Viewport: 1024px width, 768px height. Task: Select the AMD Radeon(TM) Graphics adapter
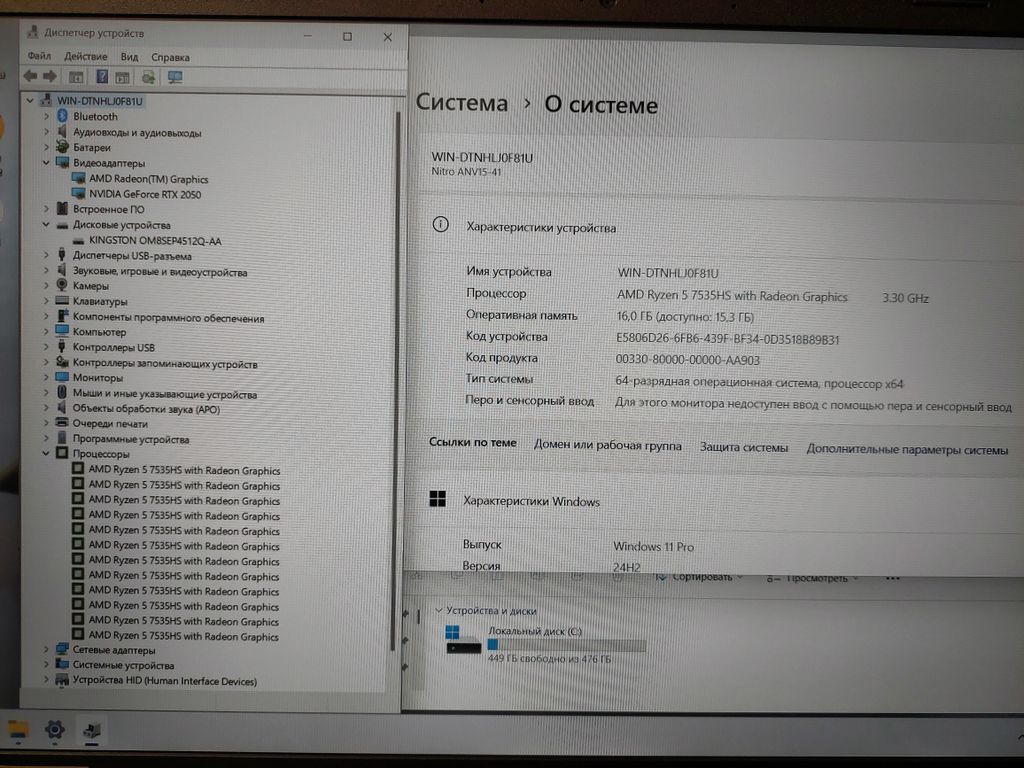(148, 179)
